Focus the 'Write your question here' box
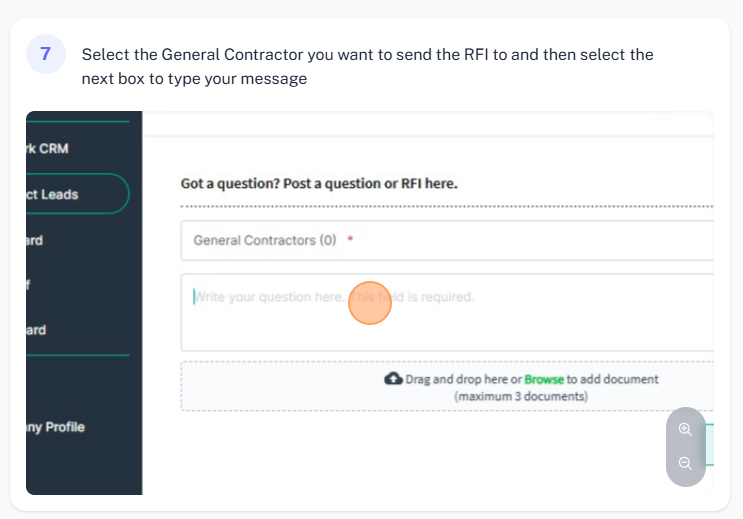Image resolution: width=743 pixels, height=519 pixels. click(447, 312)
